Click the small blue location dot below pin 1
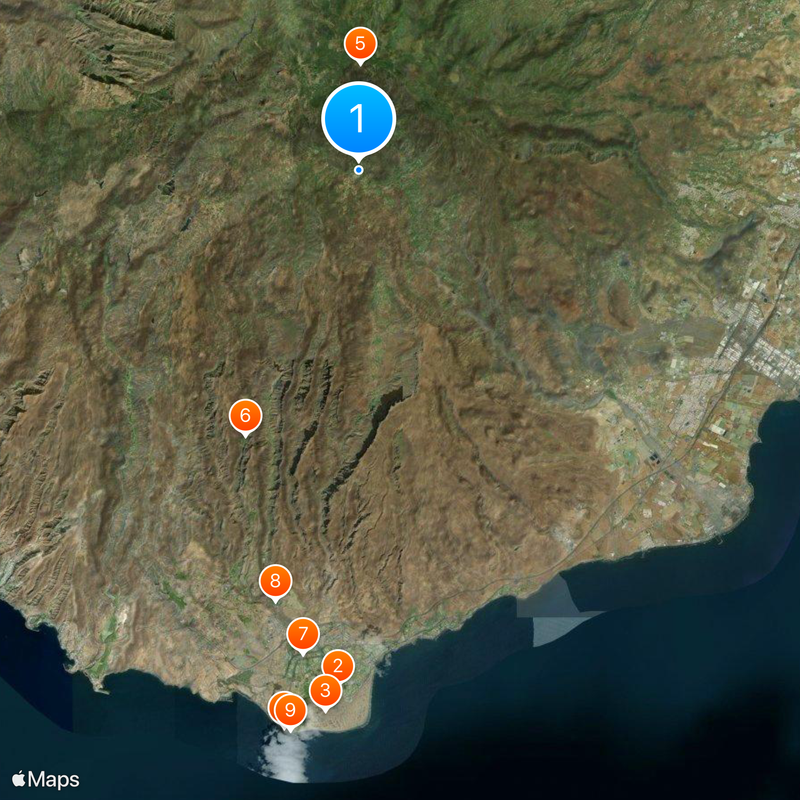 (x=357, y=171)
